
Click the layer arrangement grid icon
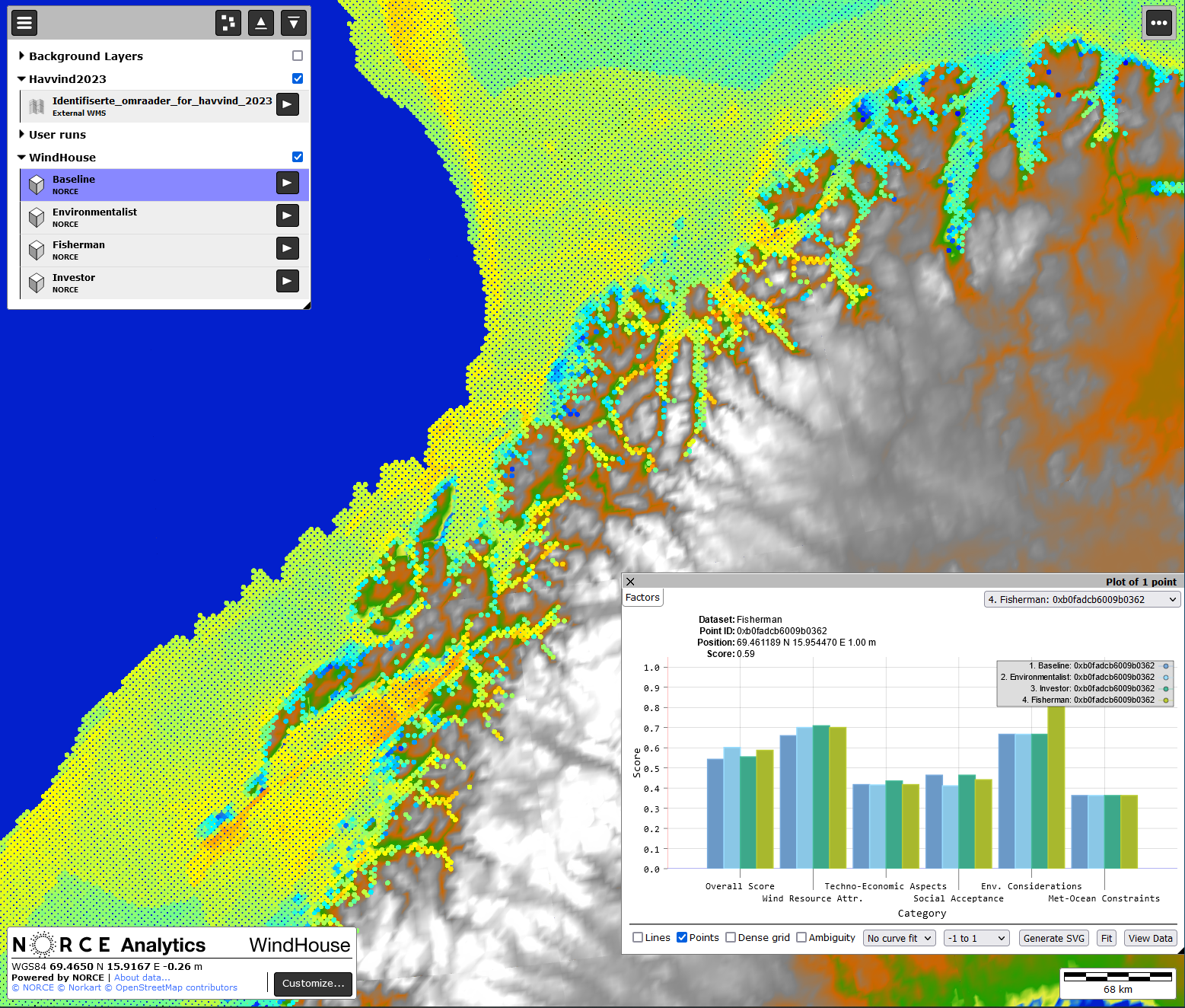tap(228, 23)
